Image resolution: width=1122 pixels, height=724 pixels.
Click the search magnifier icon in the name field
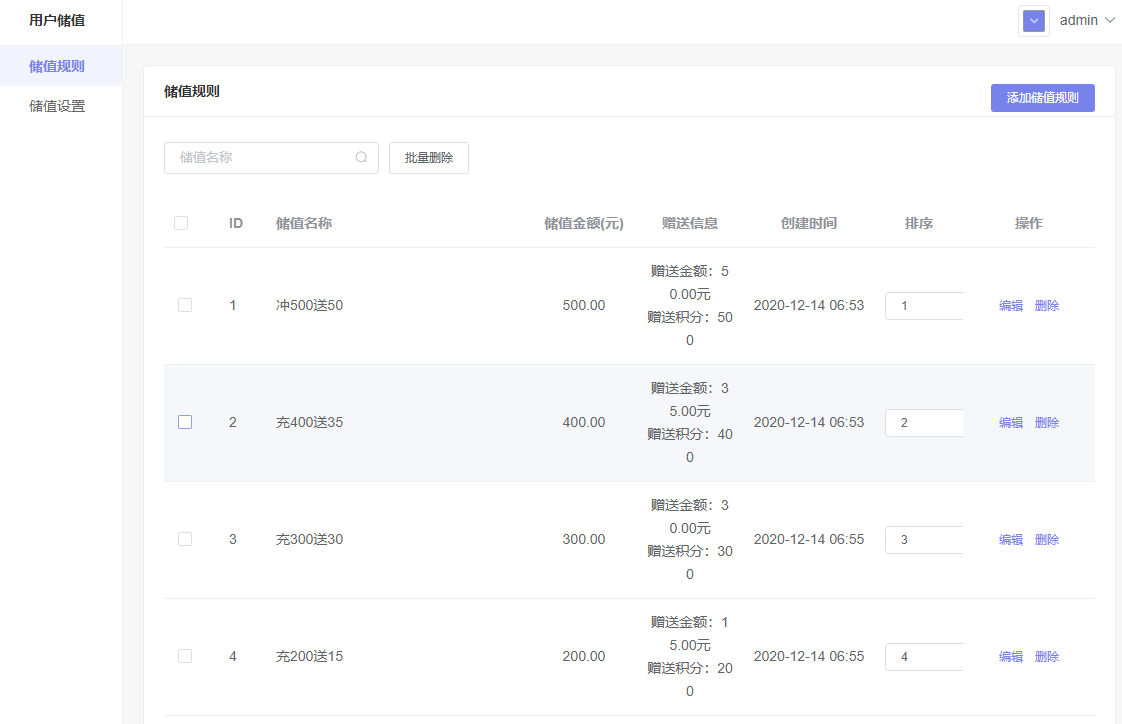pyautogui.click(x=361, y=157)
